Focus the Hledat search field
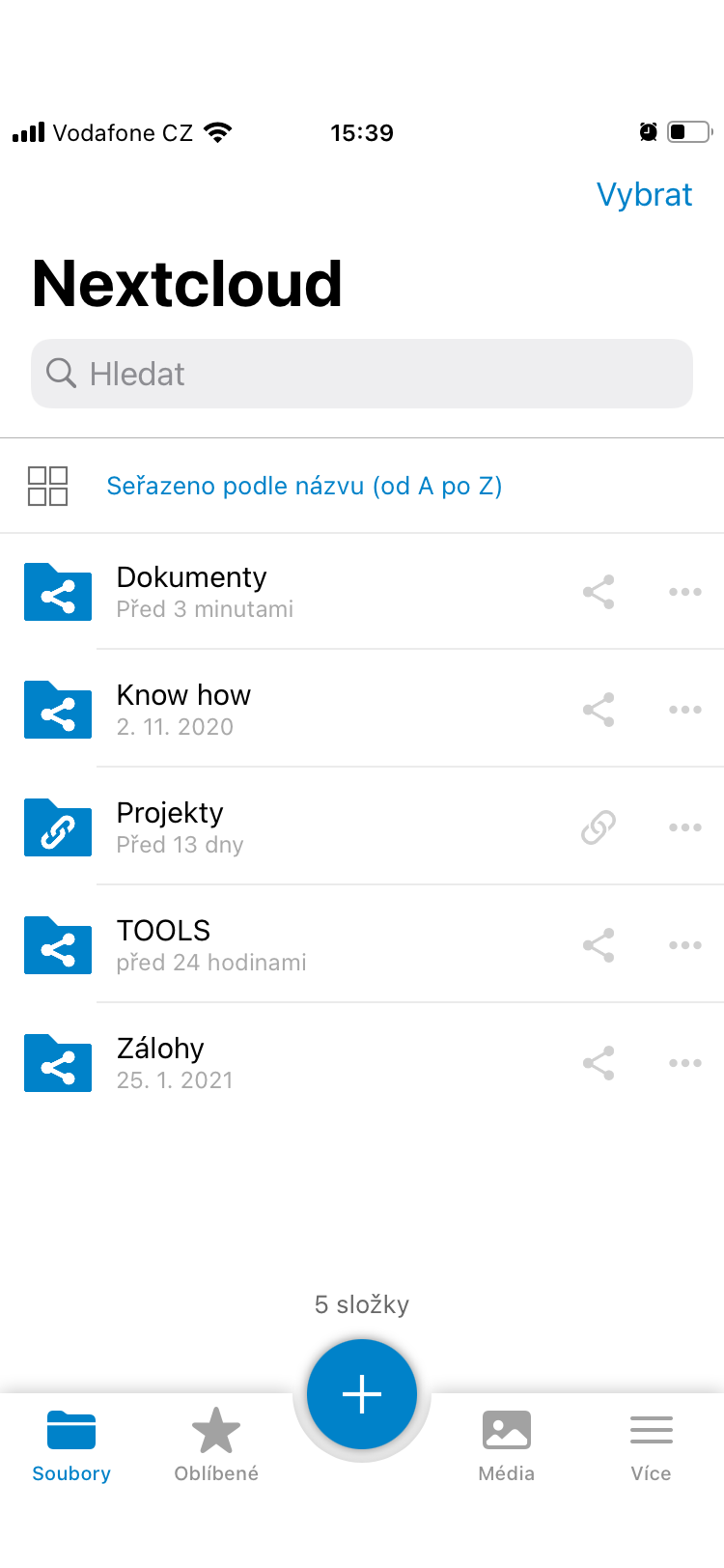The height and width of the screenshot is (1568, 724). point(362,374)
